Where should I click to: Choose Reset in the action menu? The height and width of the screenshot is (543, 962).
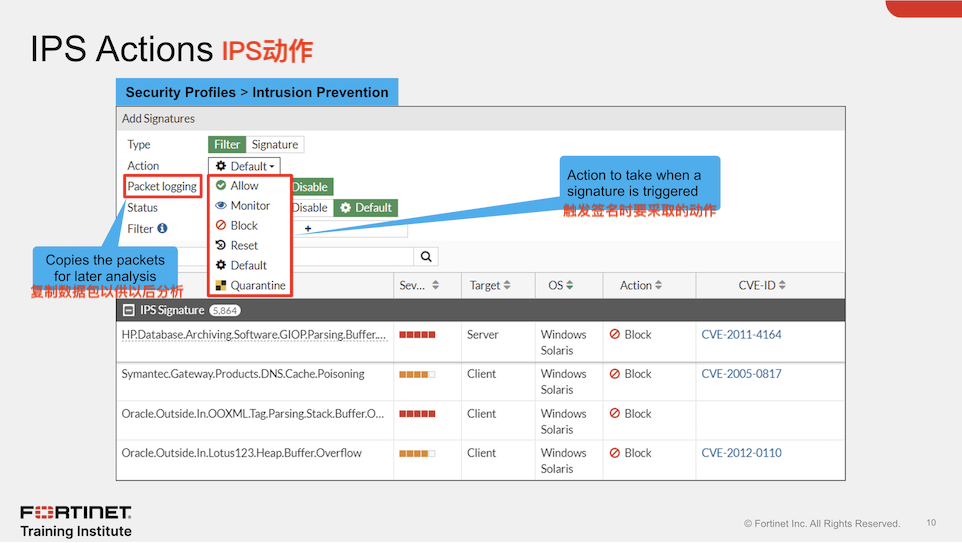pos(244,245)
